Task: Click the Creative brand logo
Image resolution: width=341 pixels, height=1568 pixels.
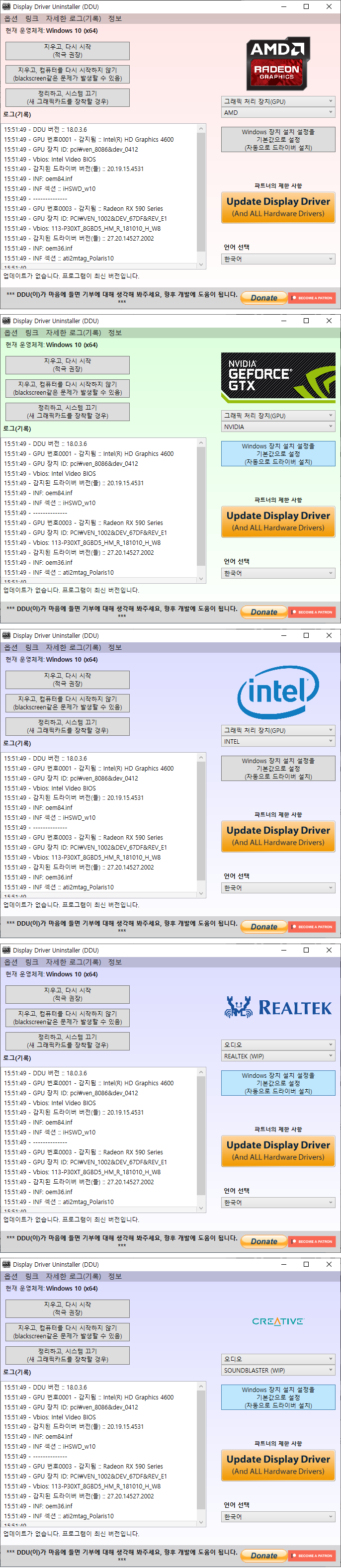Action: 278,1321
